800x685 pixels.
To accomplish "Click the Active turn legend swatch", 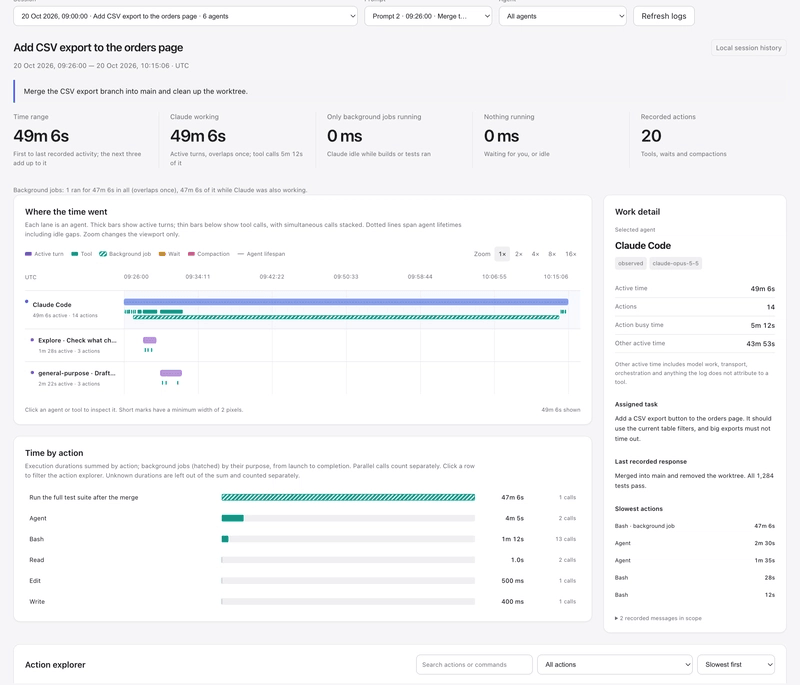I will (x=28, y=254).
